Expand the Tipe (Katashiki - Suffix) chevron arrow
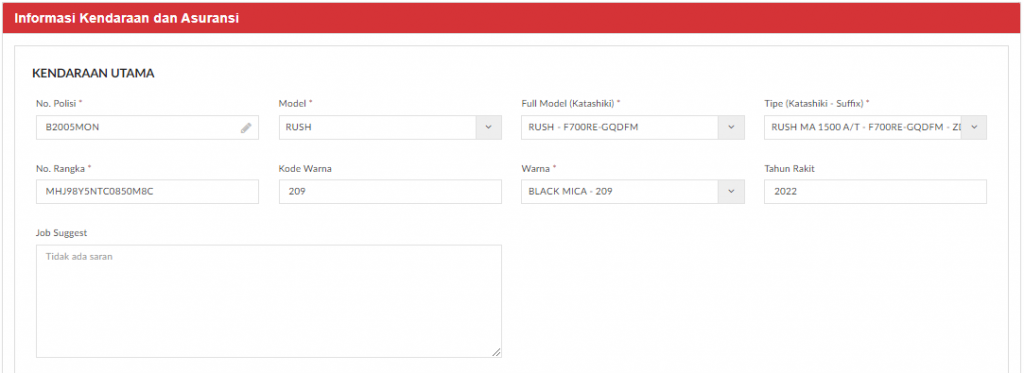This screenshot has height=373, width=1024. point(974,127)
